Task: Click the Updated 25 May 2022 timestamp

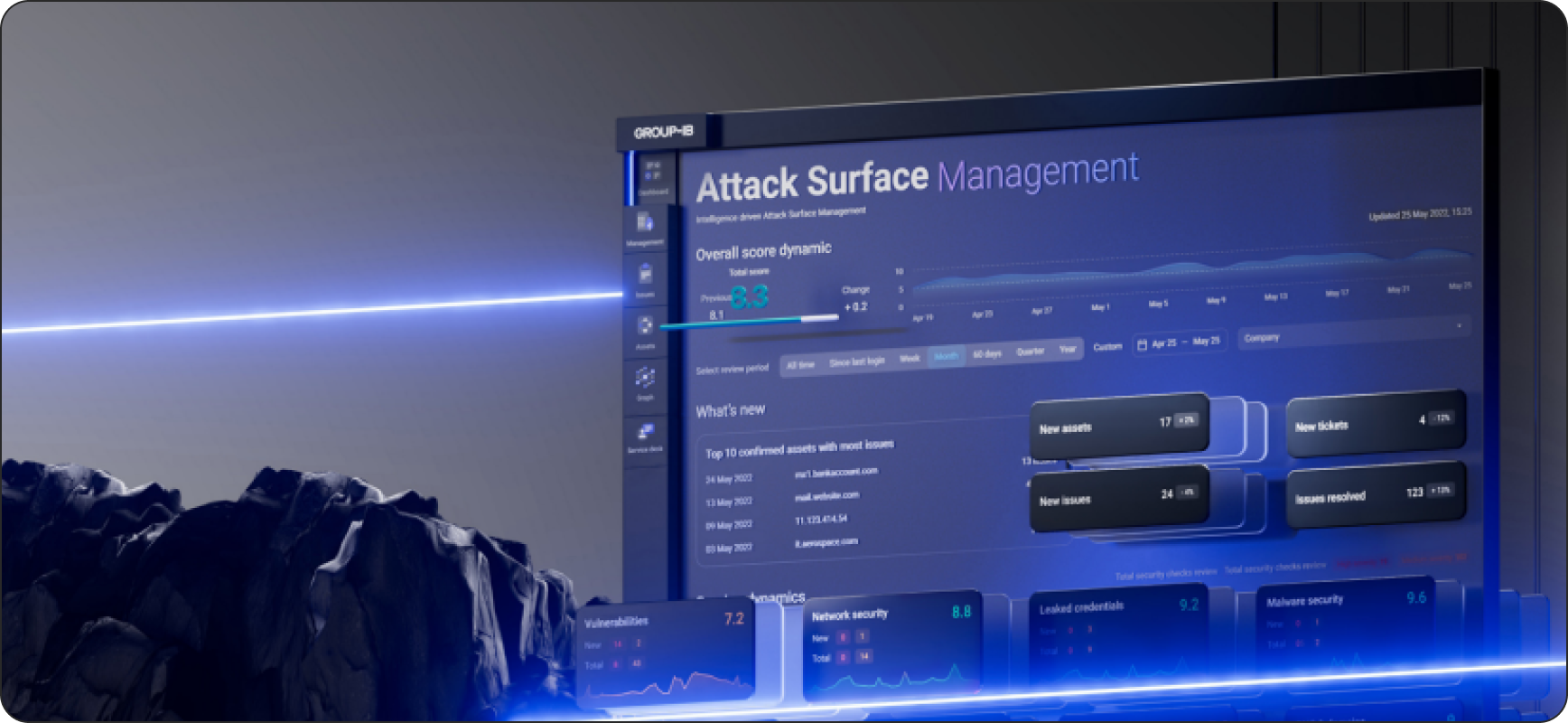Action: point(1420,214)
